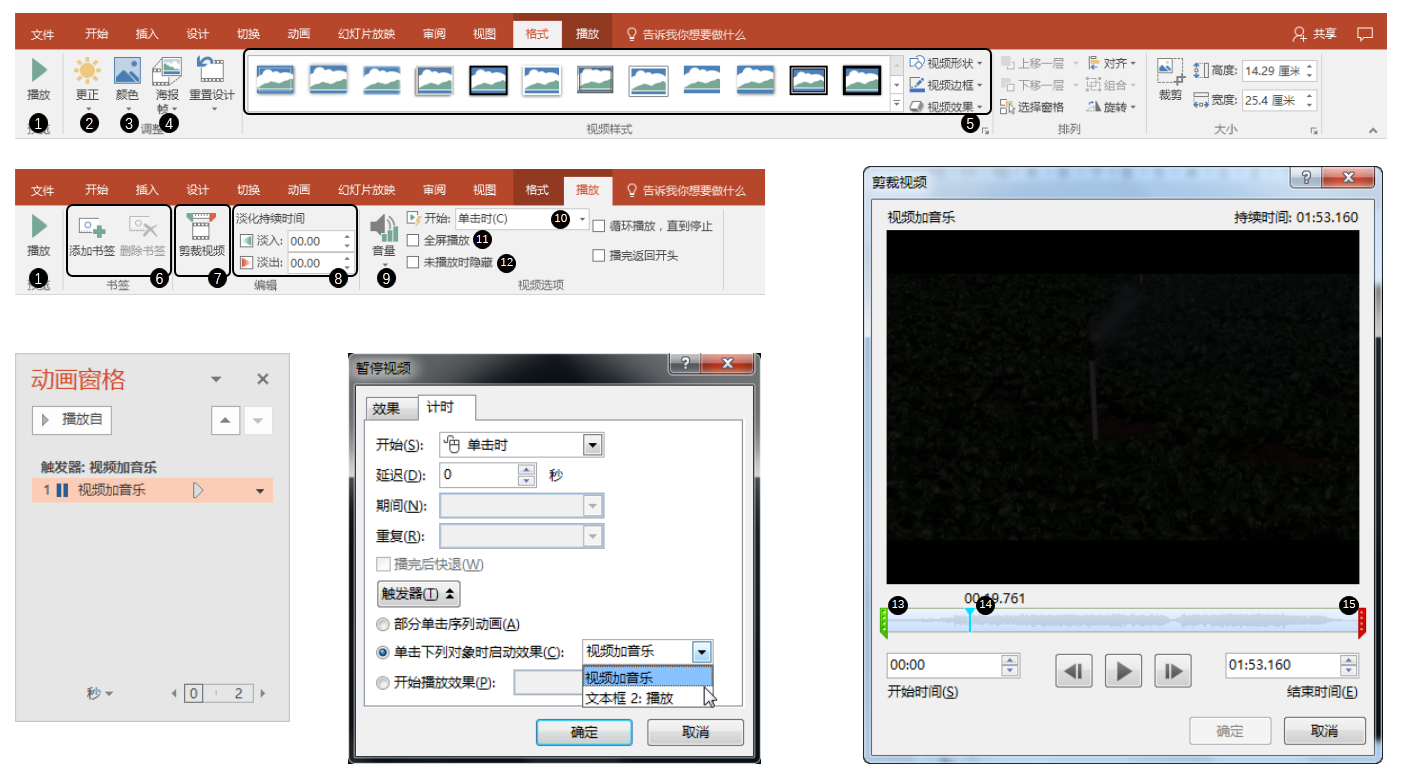Open the 视频形状 dropdown
The width and height of the screenshot is (1401, 778).
point(947,63)
